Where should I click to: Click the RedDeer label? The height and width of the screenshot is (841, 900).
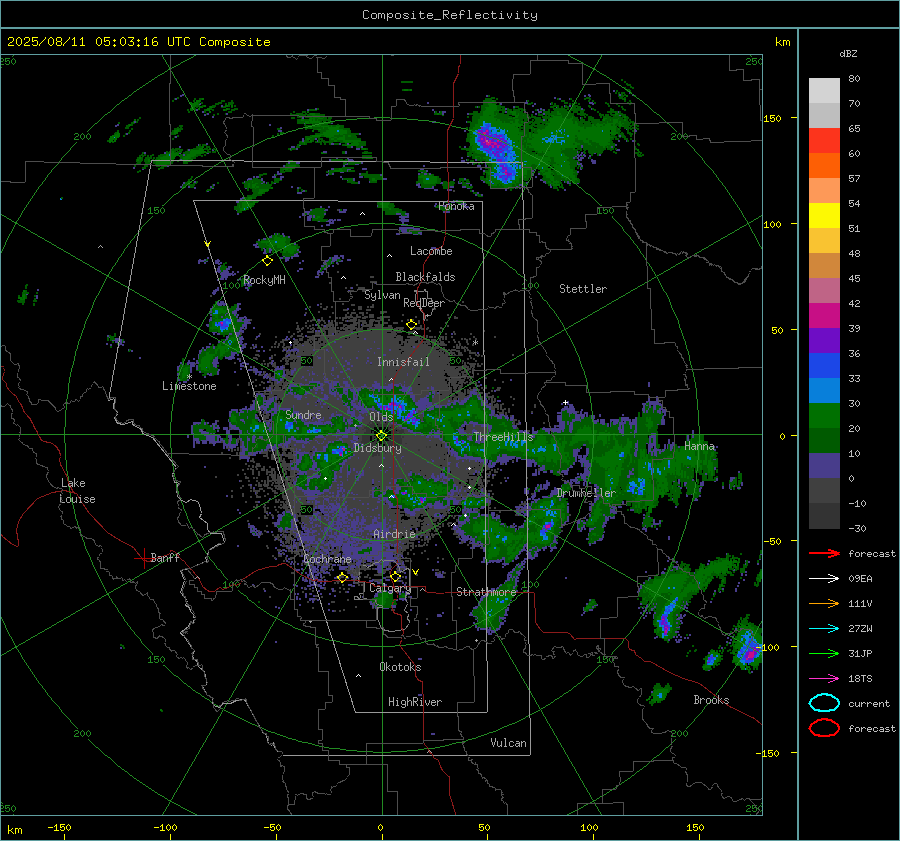424,303
